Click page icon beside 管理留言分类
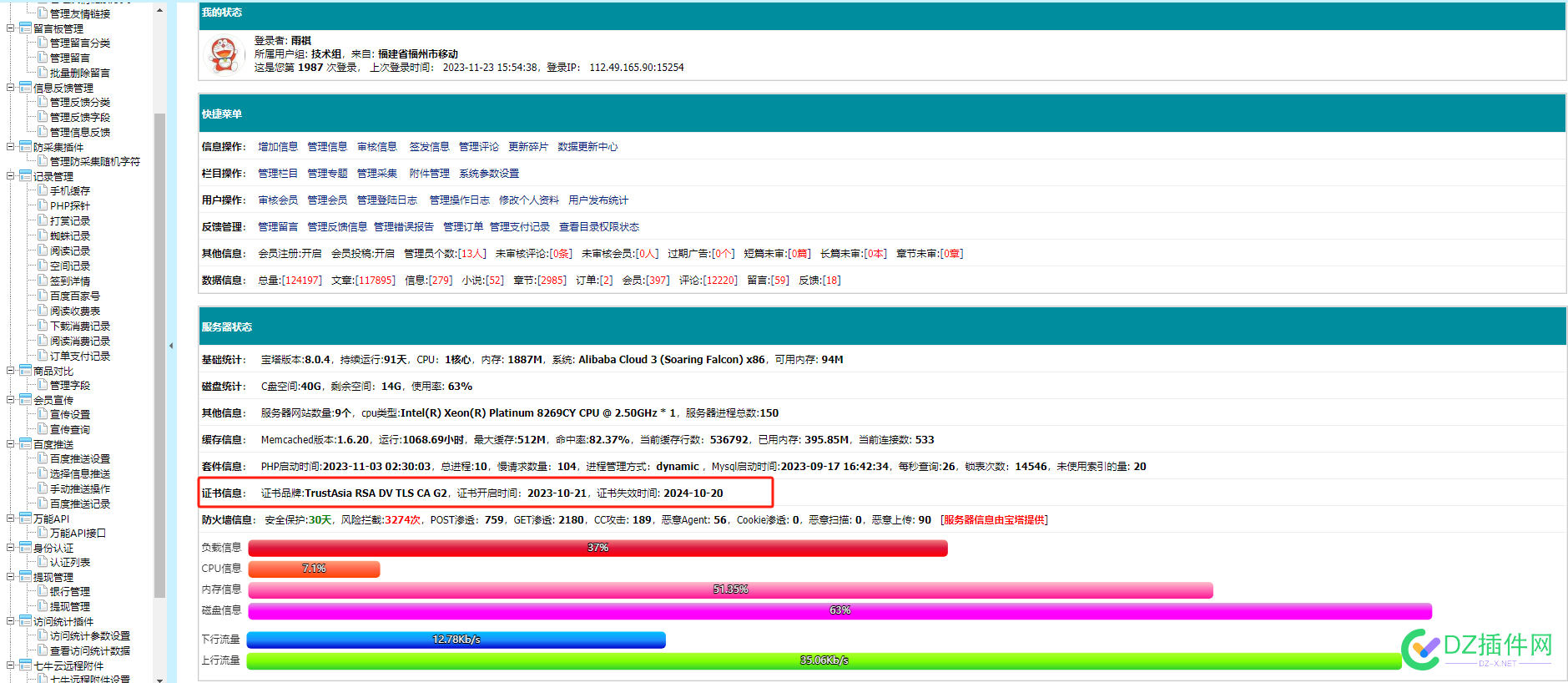 (x=43, y=43)
